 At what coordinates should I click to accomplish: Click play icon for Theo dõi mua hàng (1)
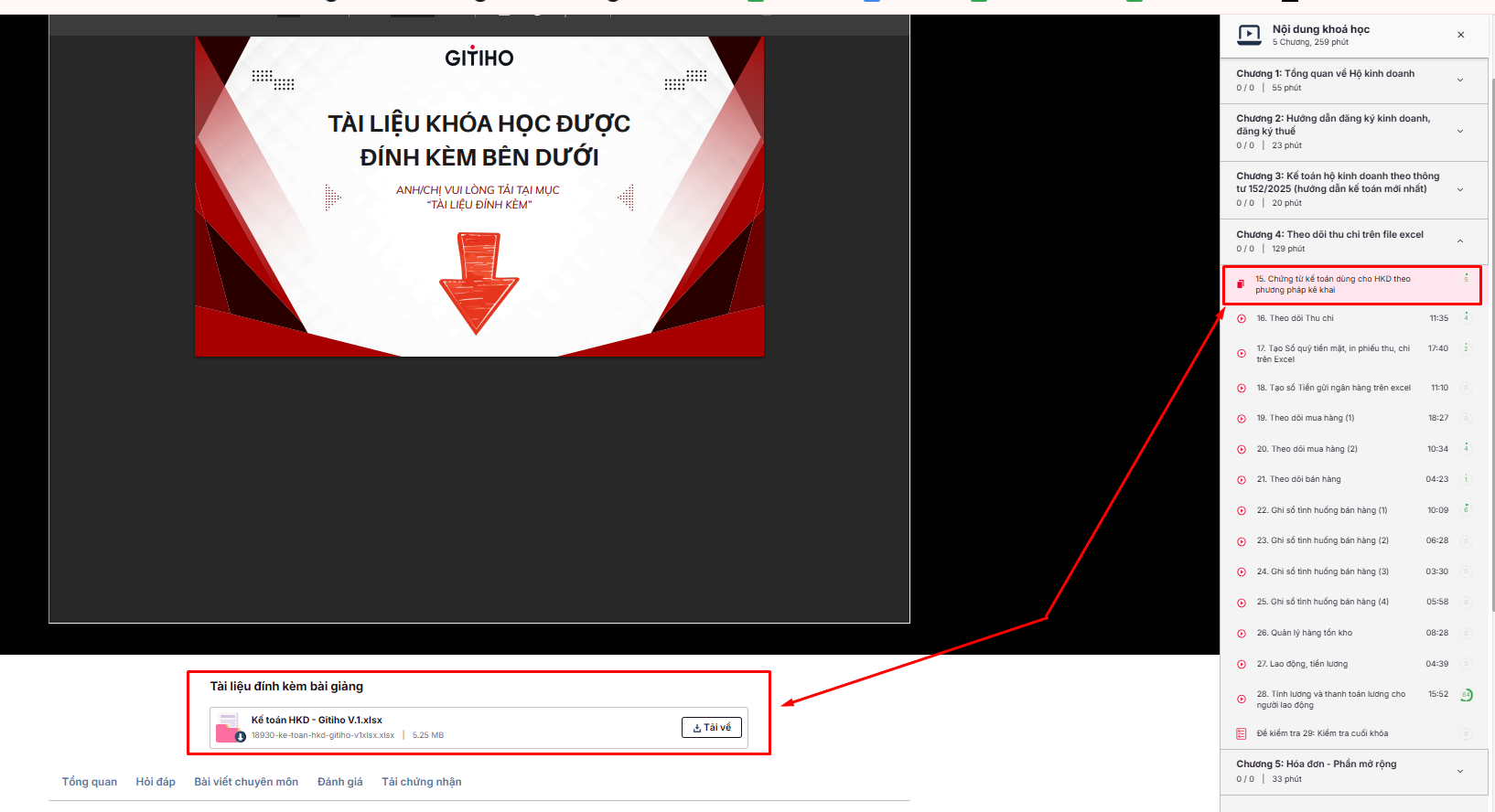[1242, 419]
